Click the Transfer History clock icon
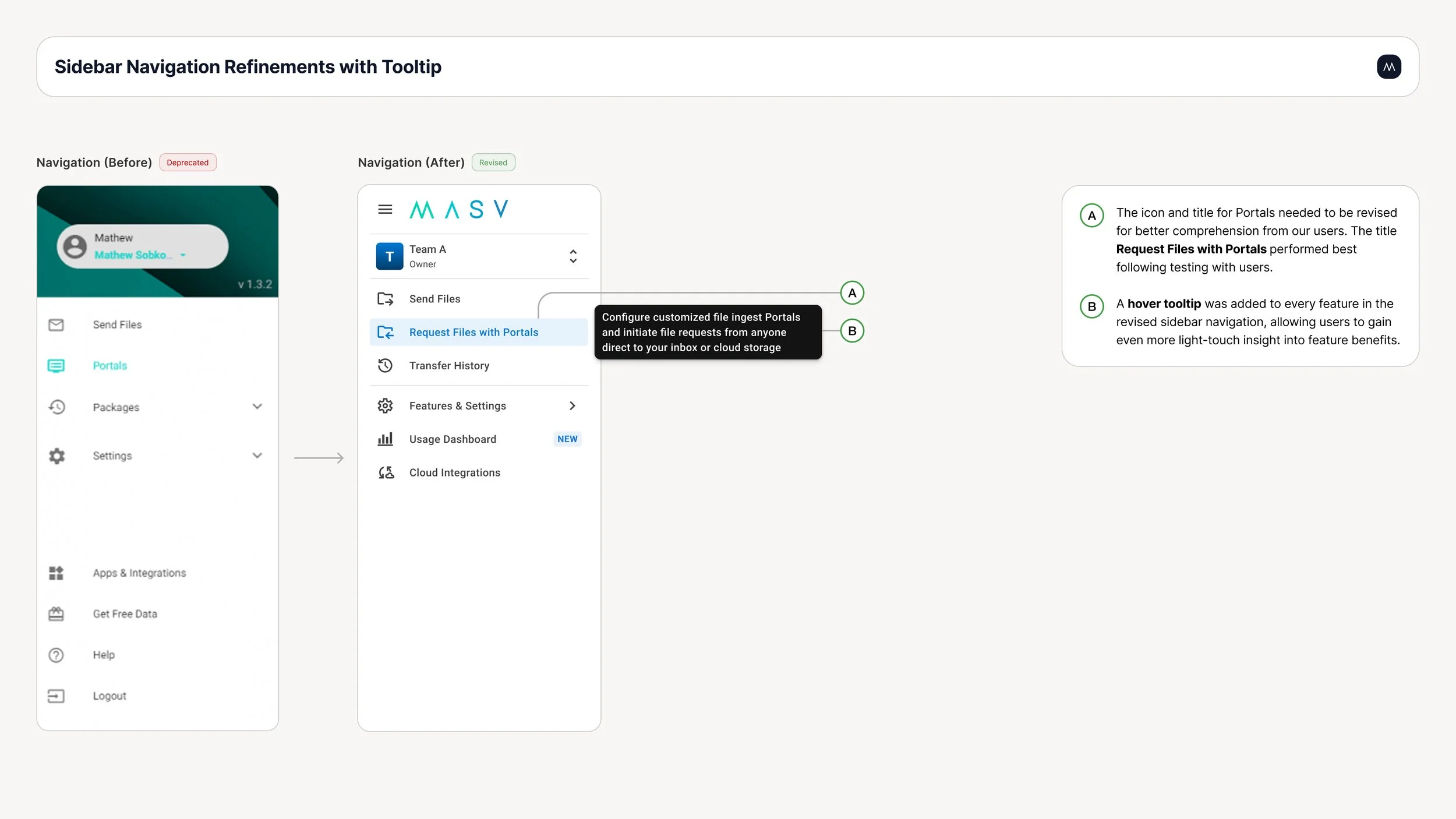Screen dimensions: 1456x819 coord(386,365)
